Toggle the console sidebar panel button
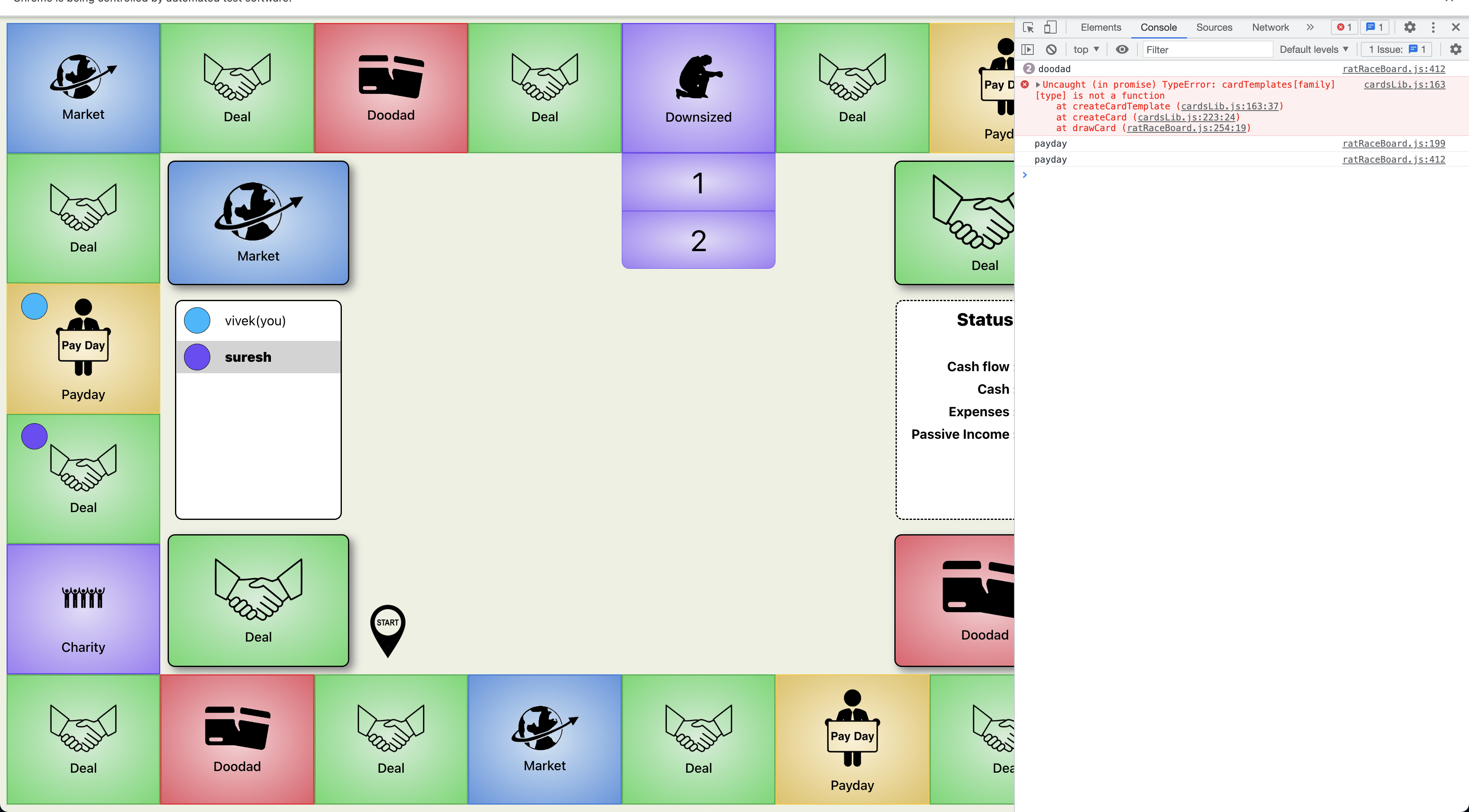 coord(1028,50)
